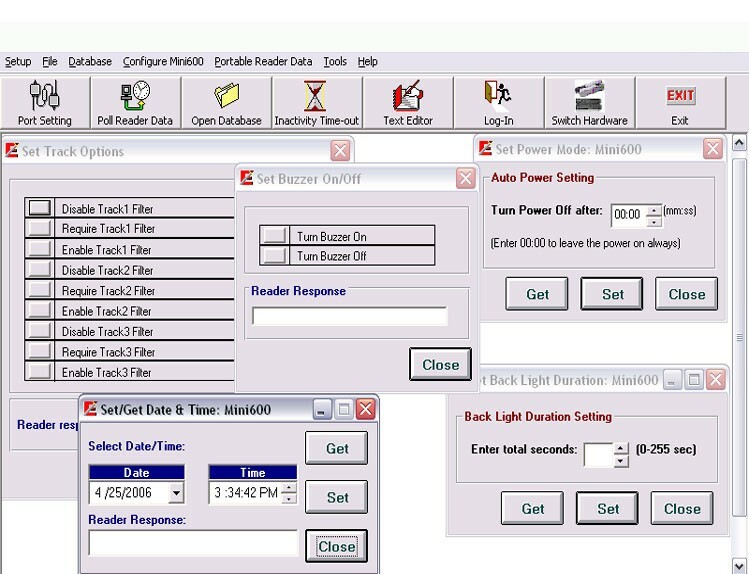Click Close in Back Light Duration window
Image resolution: width=749 pixels, height=574 pixels.
[682, 508]
